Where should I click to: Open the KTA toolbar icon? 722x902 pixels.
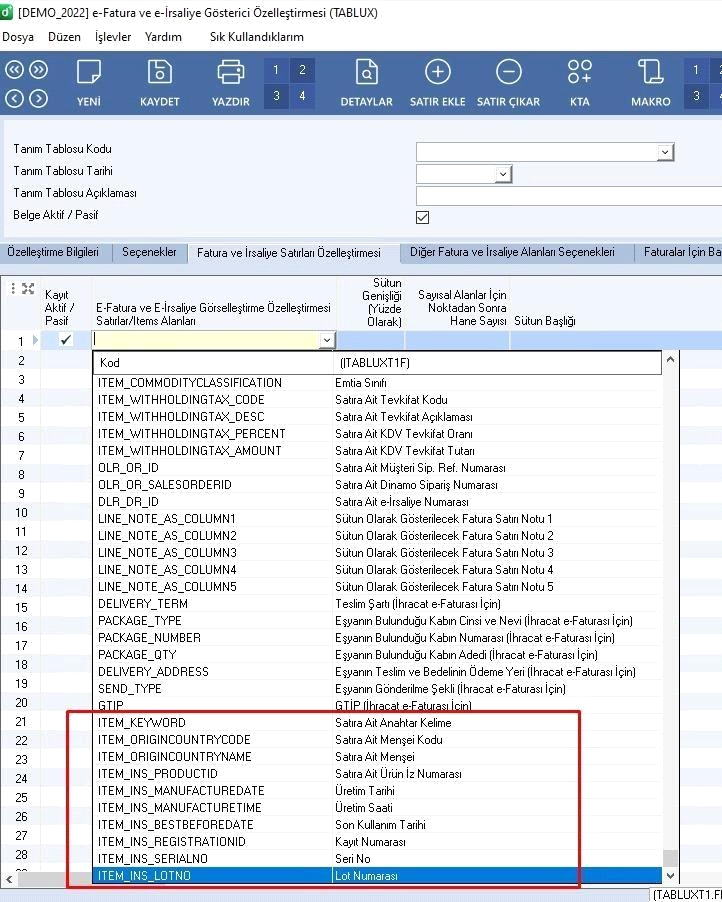tap(580, 82)
